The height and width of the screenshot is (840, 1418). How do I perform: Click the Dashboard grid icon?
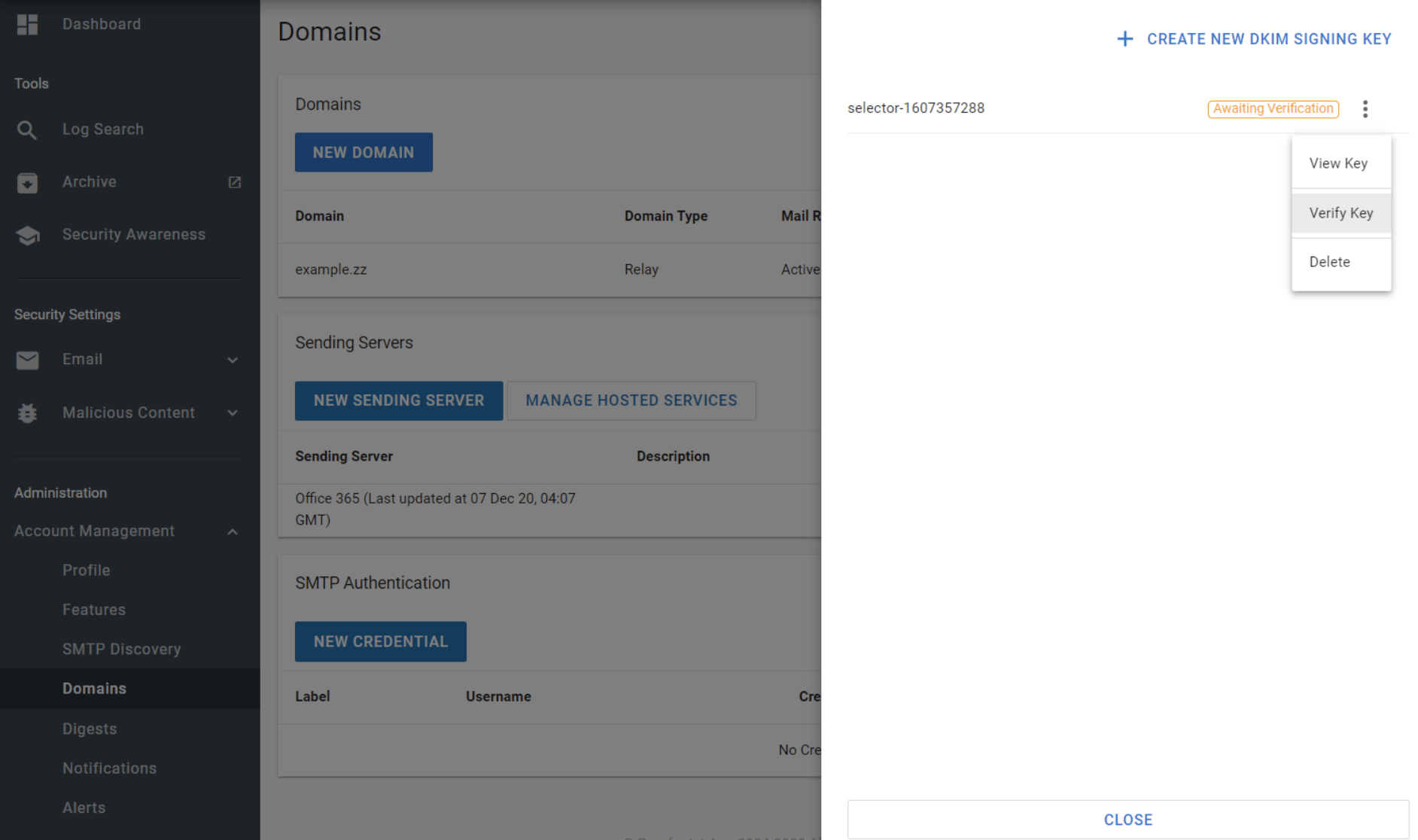pos(27,24)
